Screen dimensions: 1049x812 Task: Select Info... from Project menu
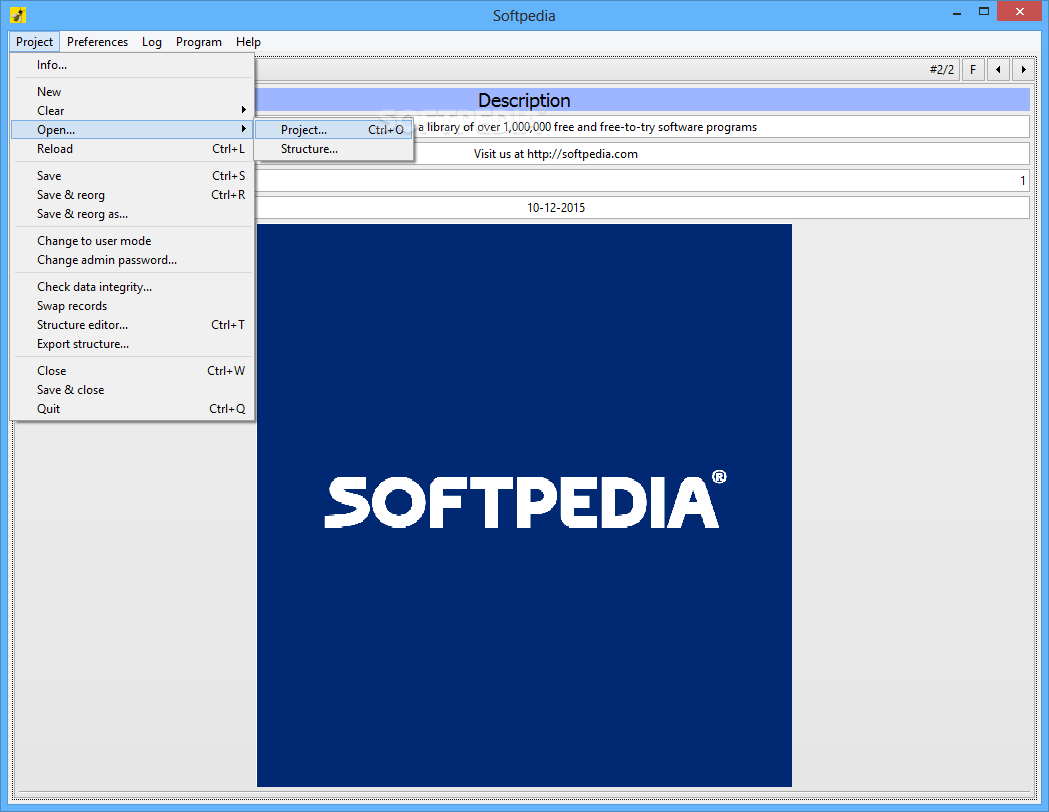coord(132,65)
